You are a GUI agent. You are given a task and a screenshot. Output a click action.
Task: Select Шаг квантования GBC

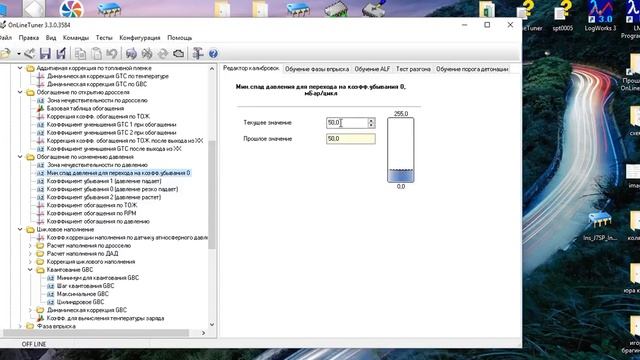tap(85, 286)
